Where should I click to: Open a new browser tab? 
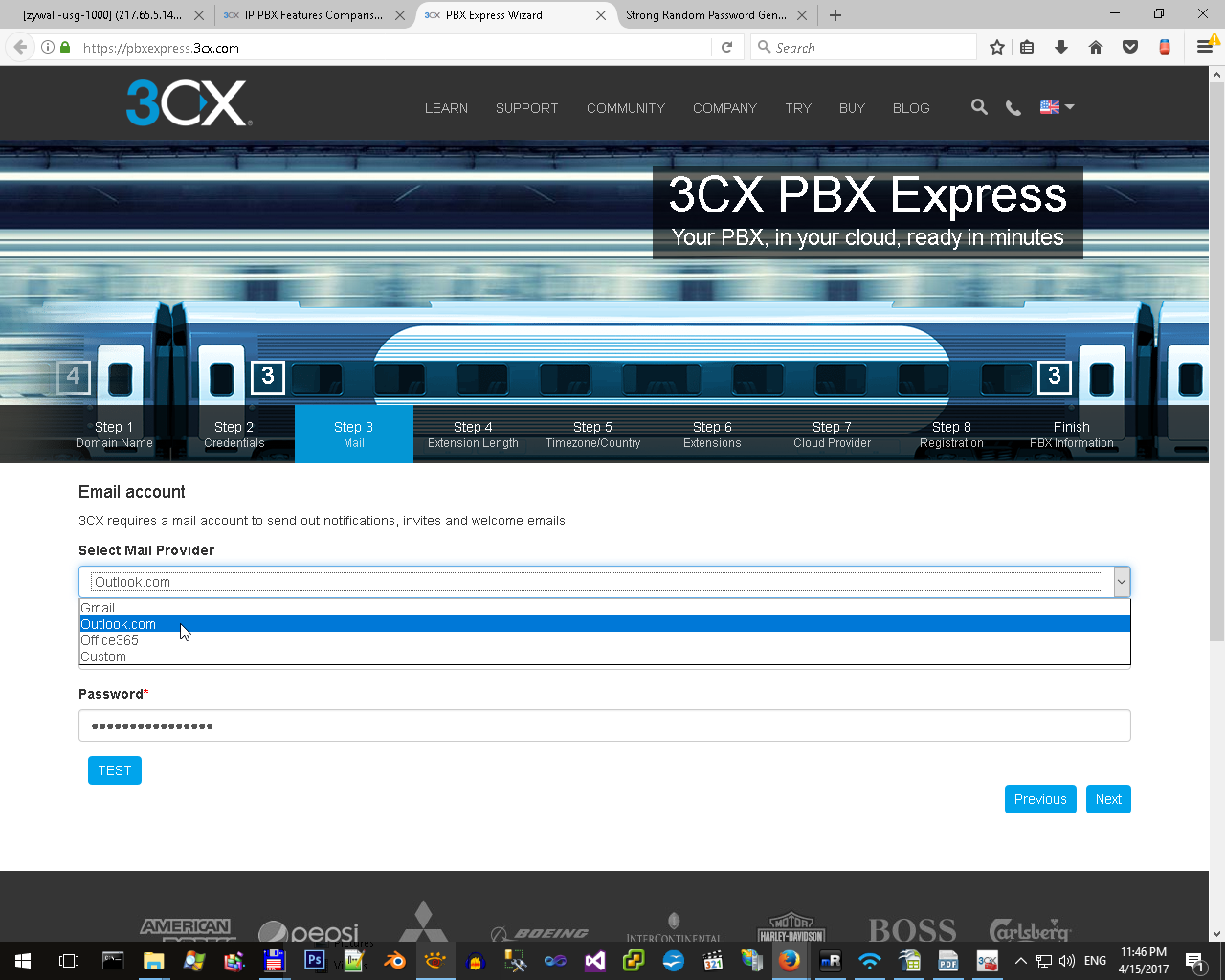tap(835, 15)
